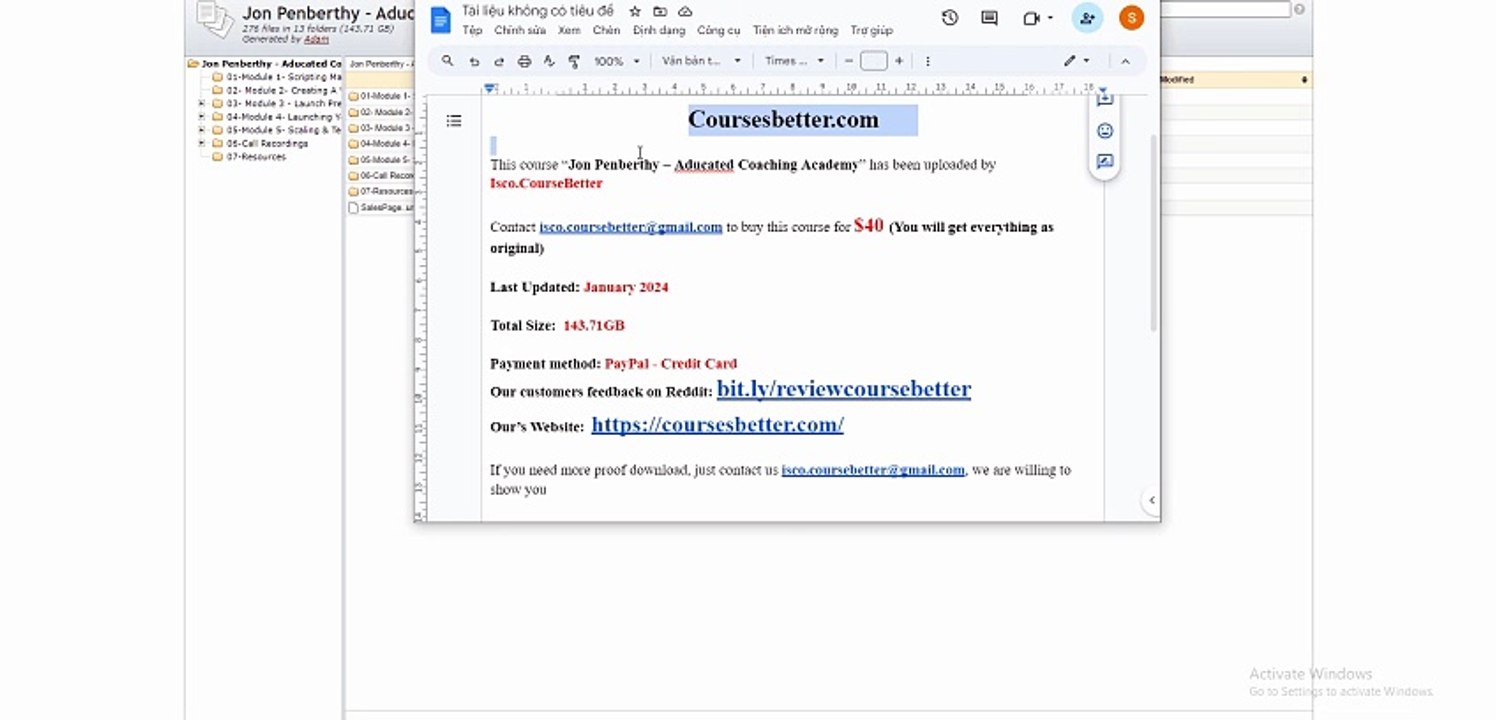Open the pencil editing mode dropdown

[1077, 61]
